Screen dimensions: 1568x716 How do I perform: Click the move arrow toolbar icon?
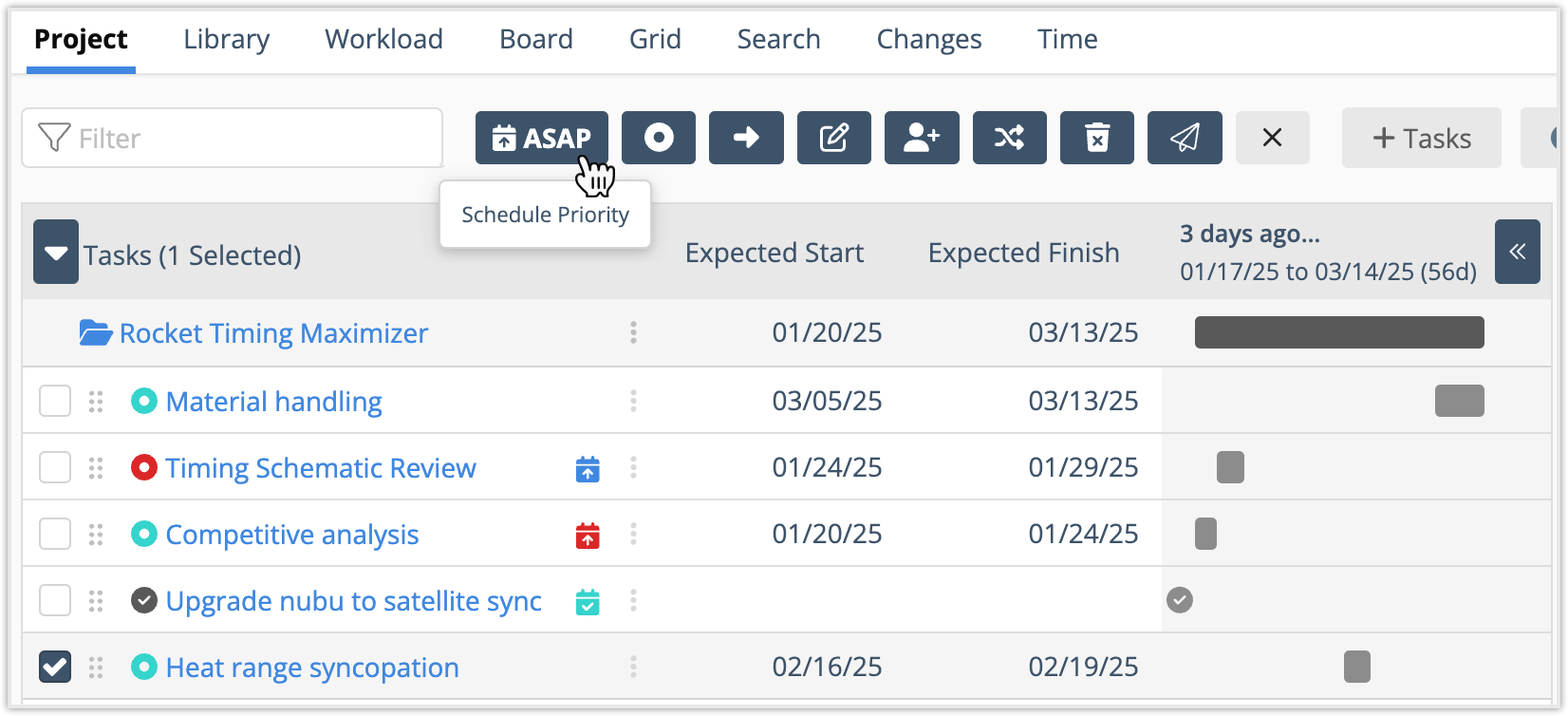pyautogui.click(x=746, y=139)
